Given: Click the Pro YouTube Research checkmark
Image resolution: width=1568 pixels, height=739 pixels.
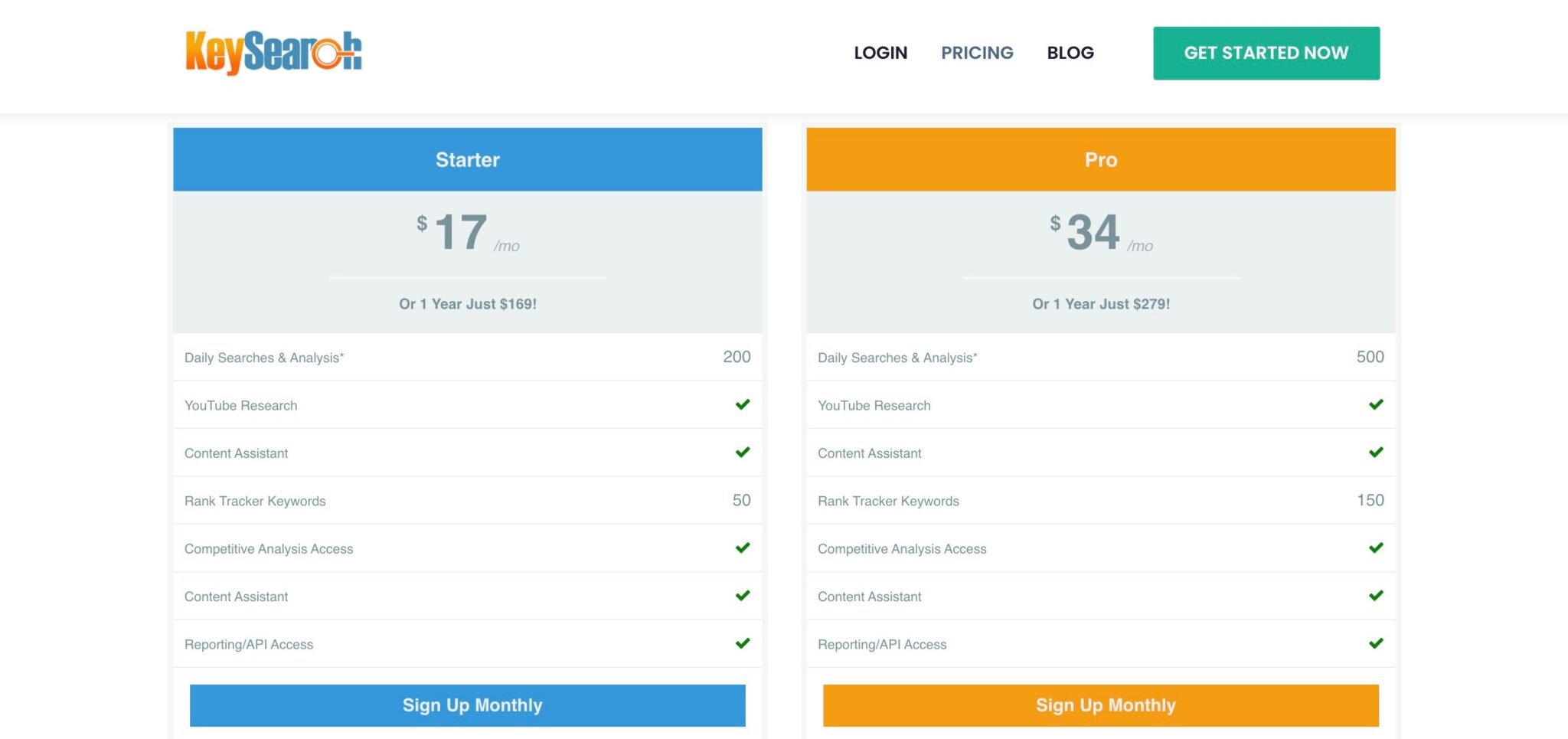Looking at the screenshot, I should coord(1376,404).
